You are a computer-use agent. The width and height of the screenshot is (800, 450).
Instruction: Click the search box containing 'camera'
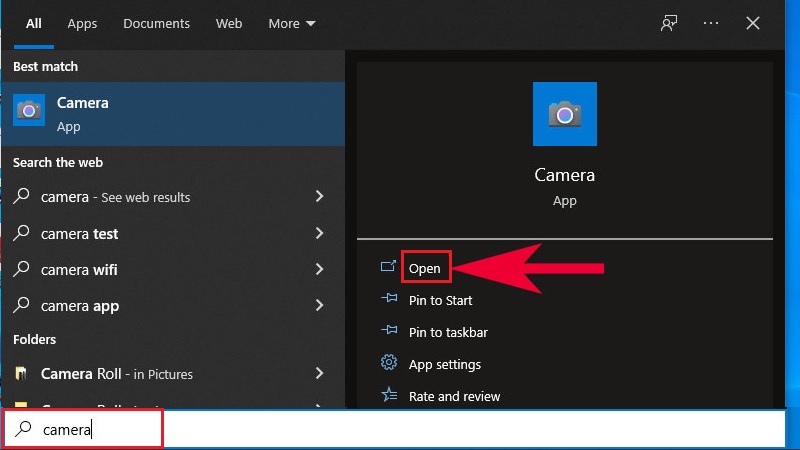tap(394, 429)
